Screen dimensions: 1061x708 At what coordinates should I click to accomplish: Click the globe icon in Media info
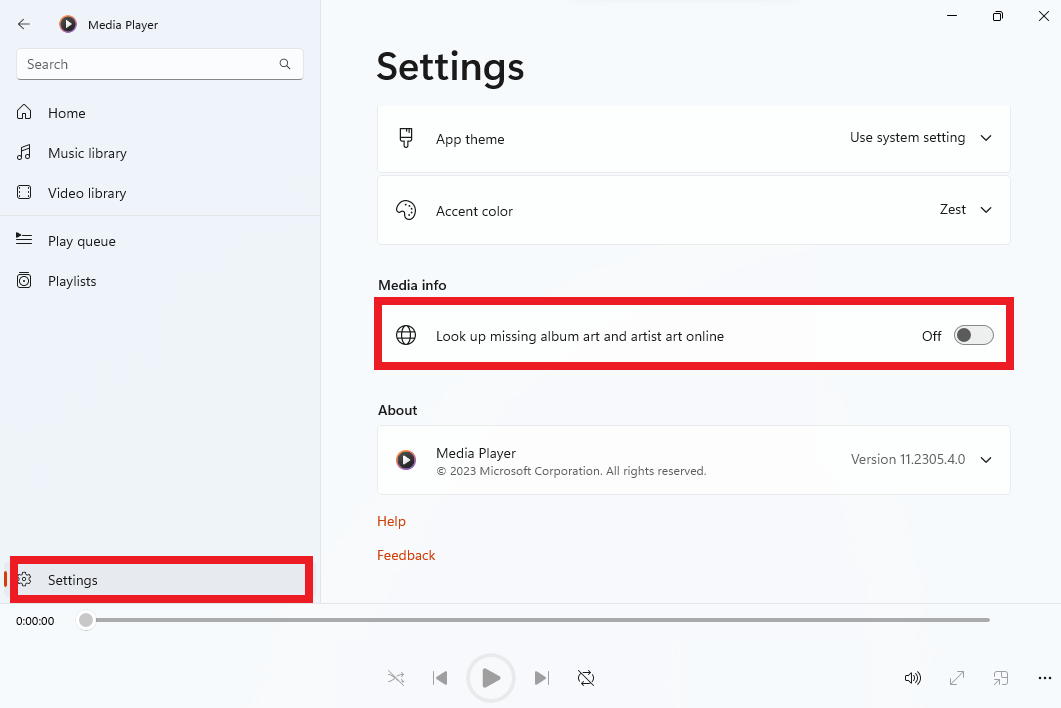tap(406, 335)
